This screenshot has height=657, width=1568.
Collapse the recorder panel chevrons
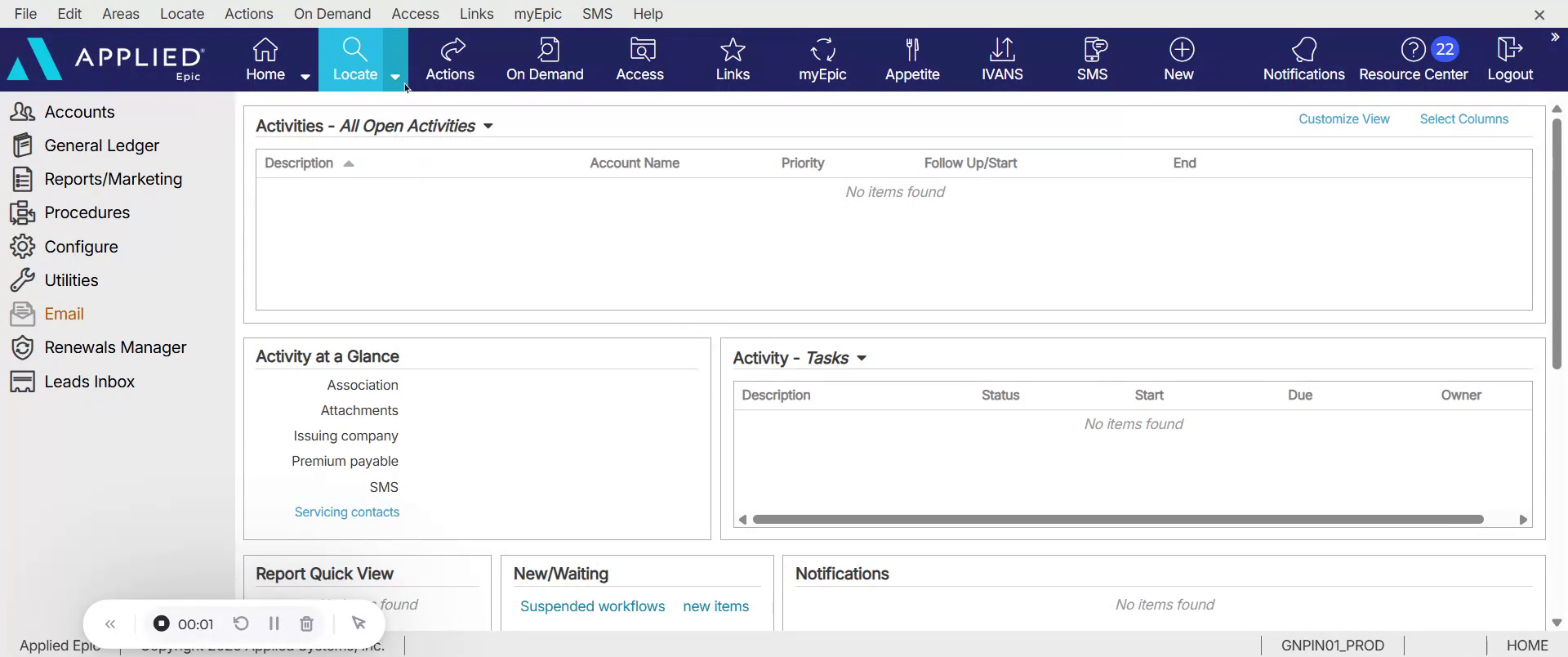coord(110,624)
